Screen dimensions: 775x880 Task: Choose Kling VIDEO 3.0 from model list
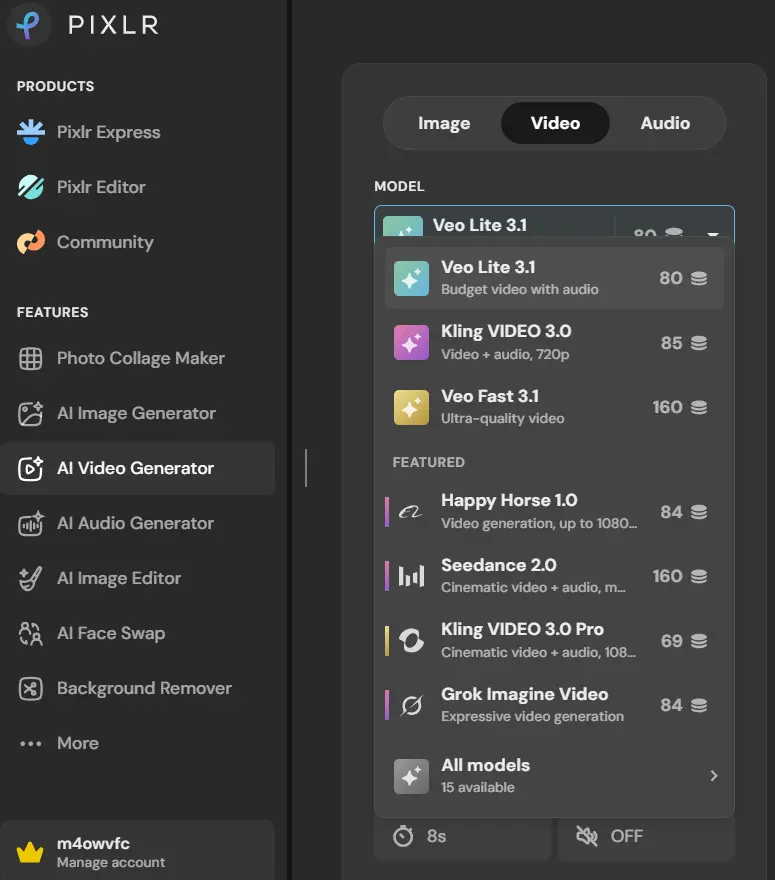pos(554,342)
